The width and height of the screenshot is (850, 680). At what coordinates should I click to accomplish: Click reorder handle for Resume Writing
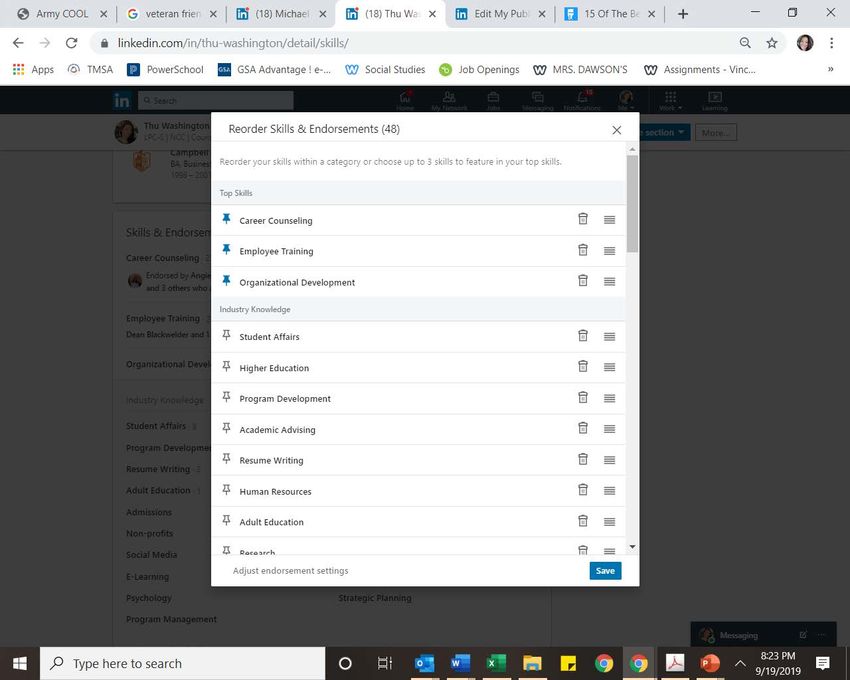click(609, 460)
